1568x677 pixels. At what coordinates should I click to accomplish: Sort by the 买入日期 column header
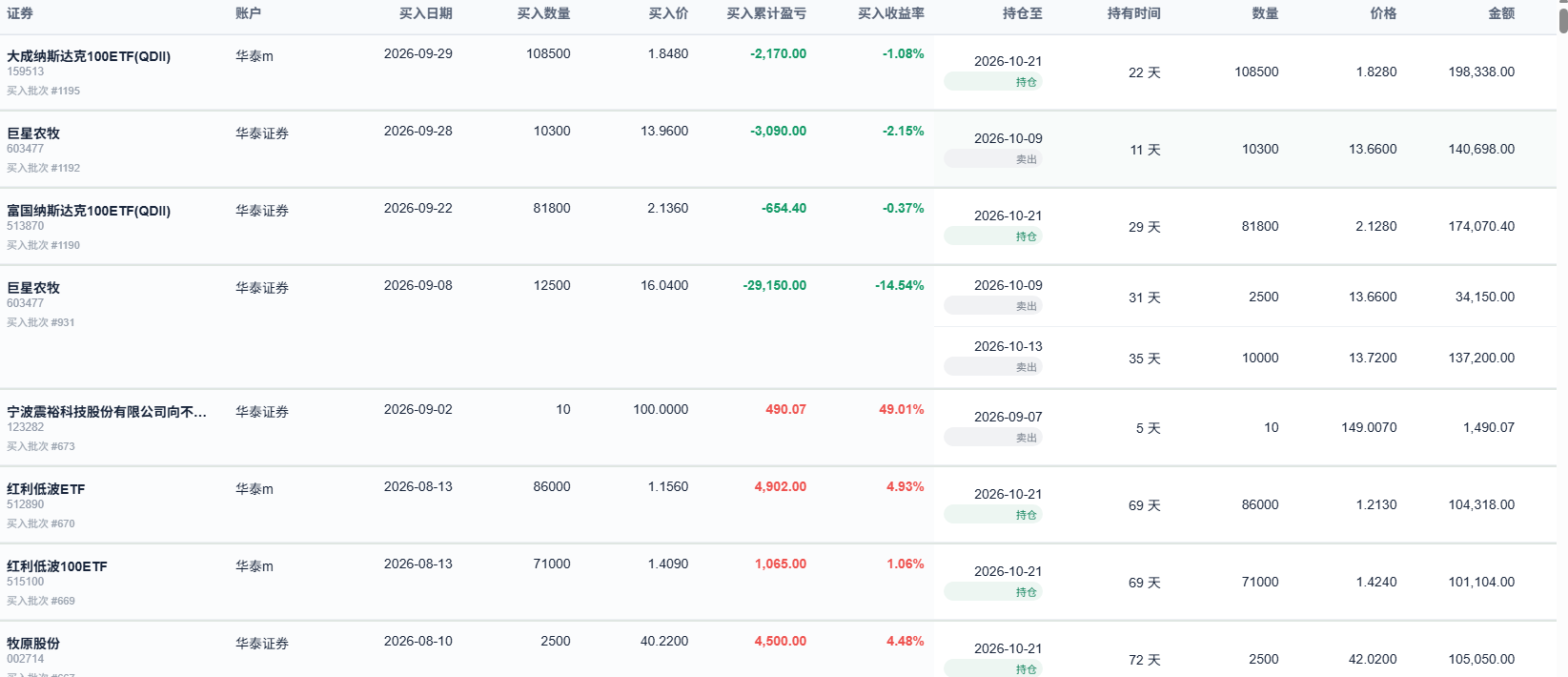click(x=426, y=13)
